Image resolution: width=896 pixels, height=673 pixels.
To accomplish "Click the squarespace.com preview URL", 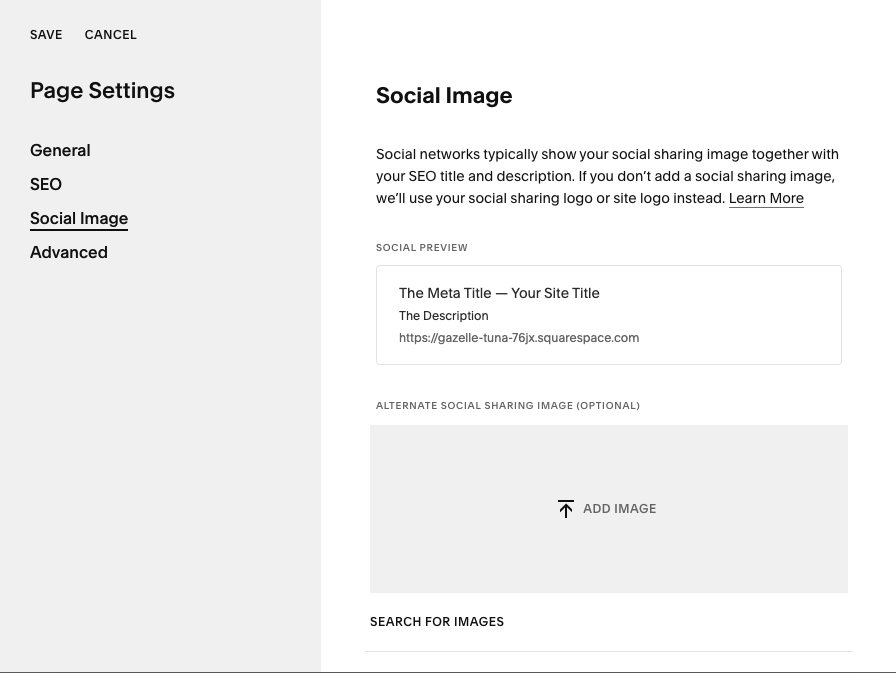I will [x=519, y=338].
